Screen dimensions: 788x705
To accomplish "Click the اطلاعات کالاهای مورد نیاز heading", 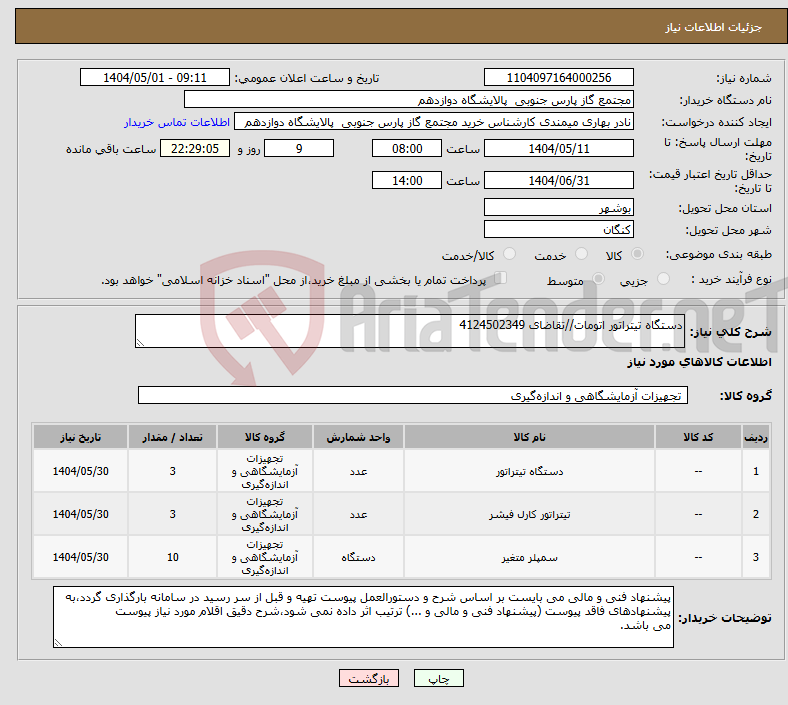I will tap(699, 362).
